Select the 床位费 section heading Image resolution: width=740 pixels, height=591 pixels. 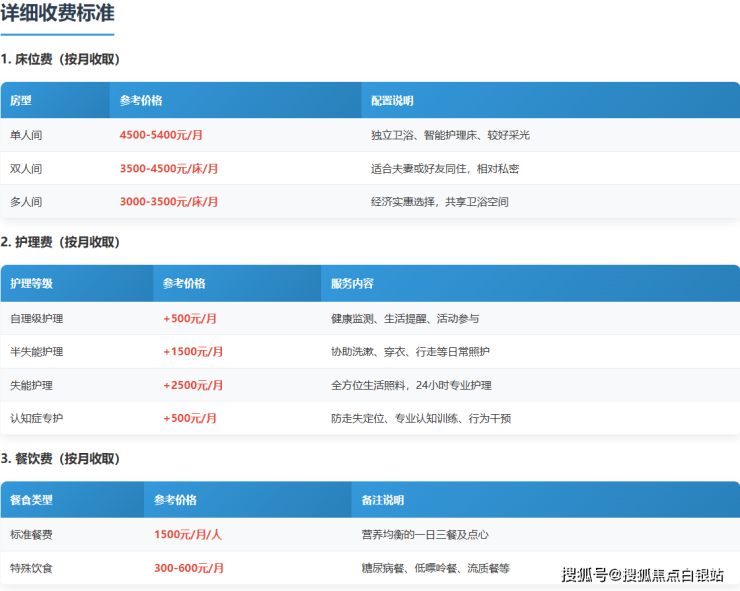(60, 59)
